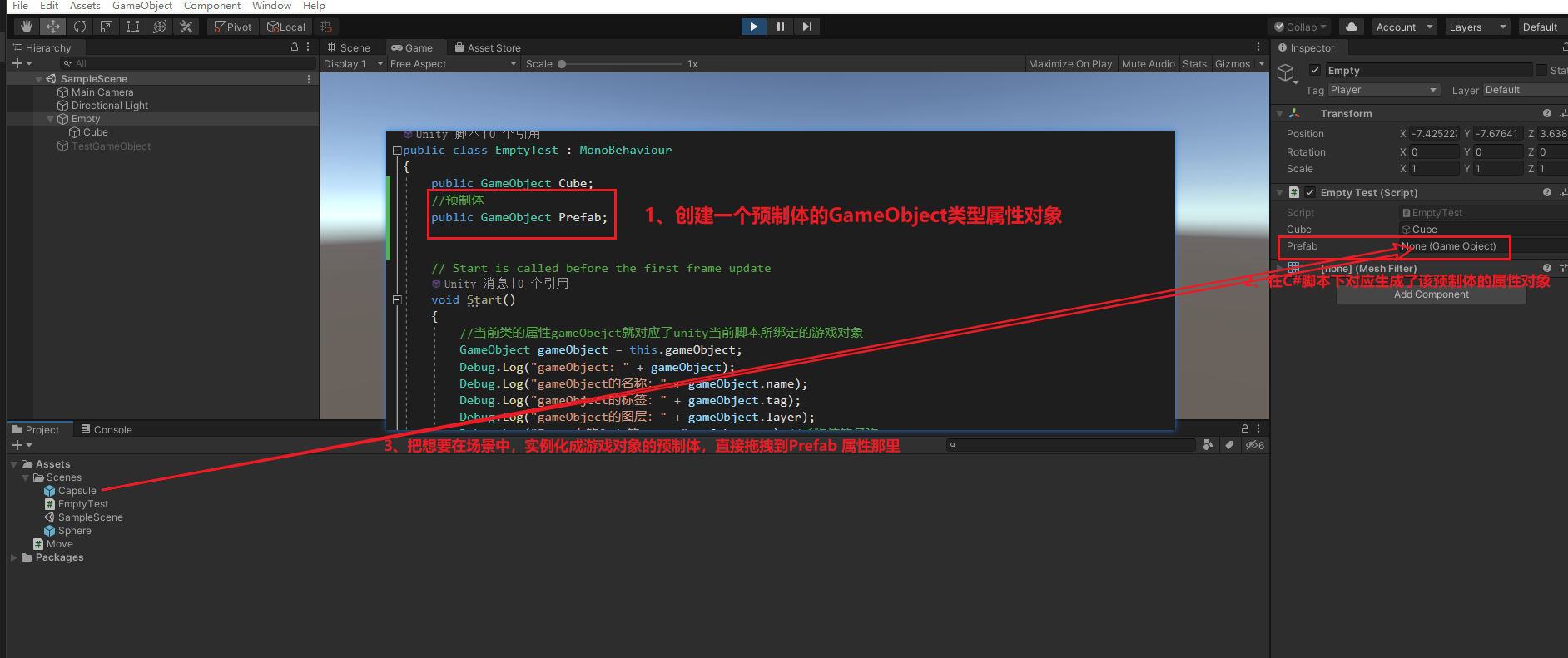1568x658 pixels.
Task: Toggle the Empty object active checkbox
Action: pos(1315,71)
